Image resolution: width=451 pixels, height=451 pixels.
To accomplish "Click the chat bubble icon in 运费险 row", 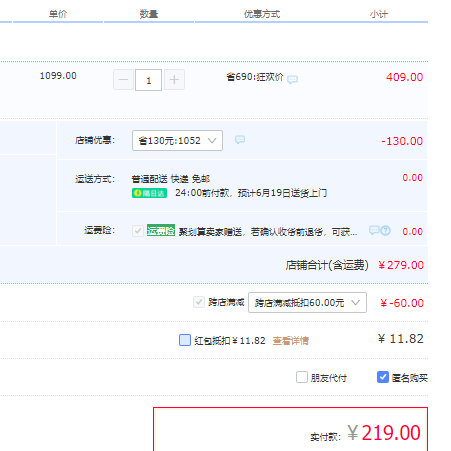I will pos(374,230).
